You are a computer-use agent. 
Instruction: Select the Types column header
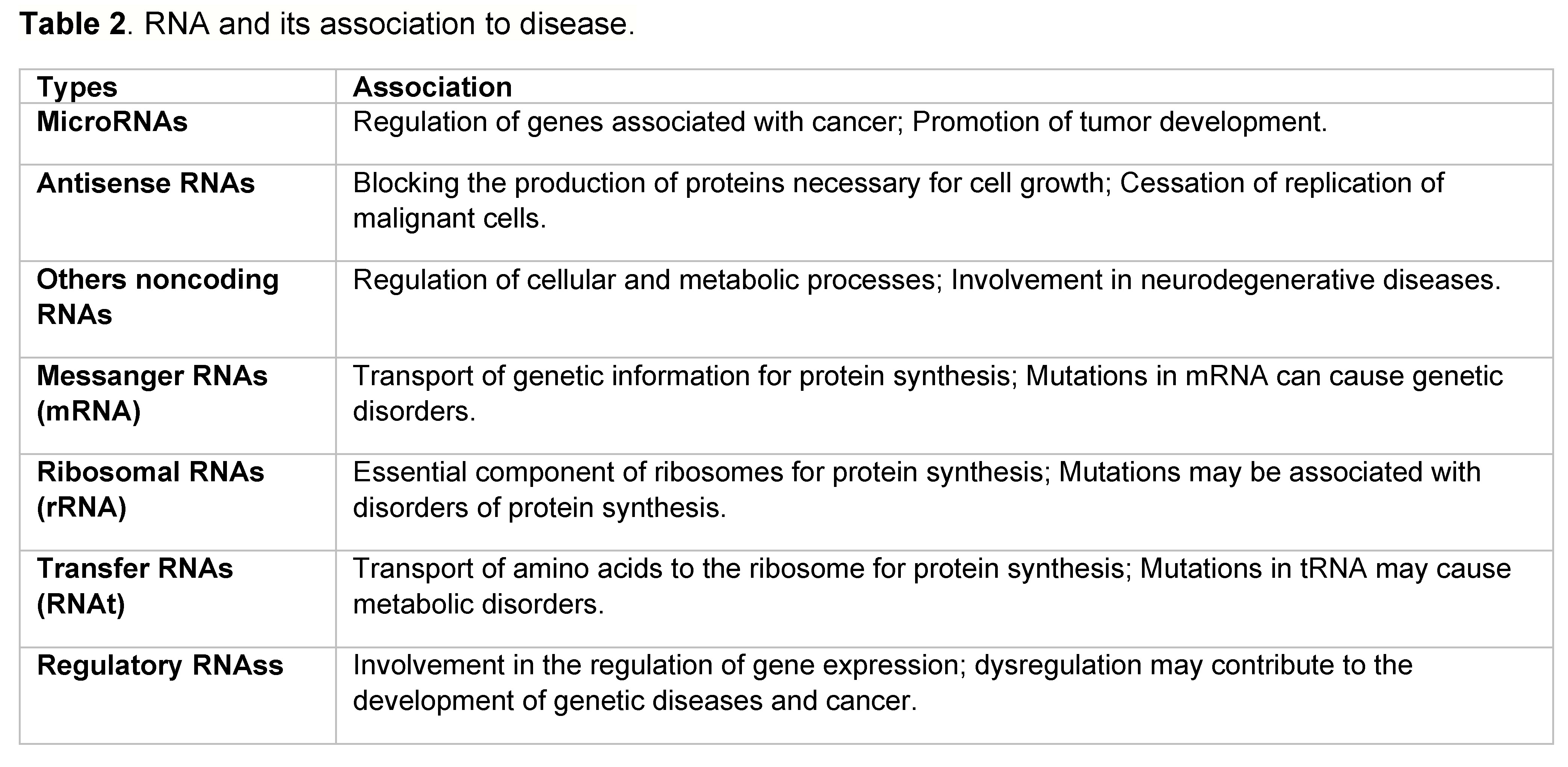coord(77,87)
